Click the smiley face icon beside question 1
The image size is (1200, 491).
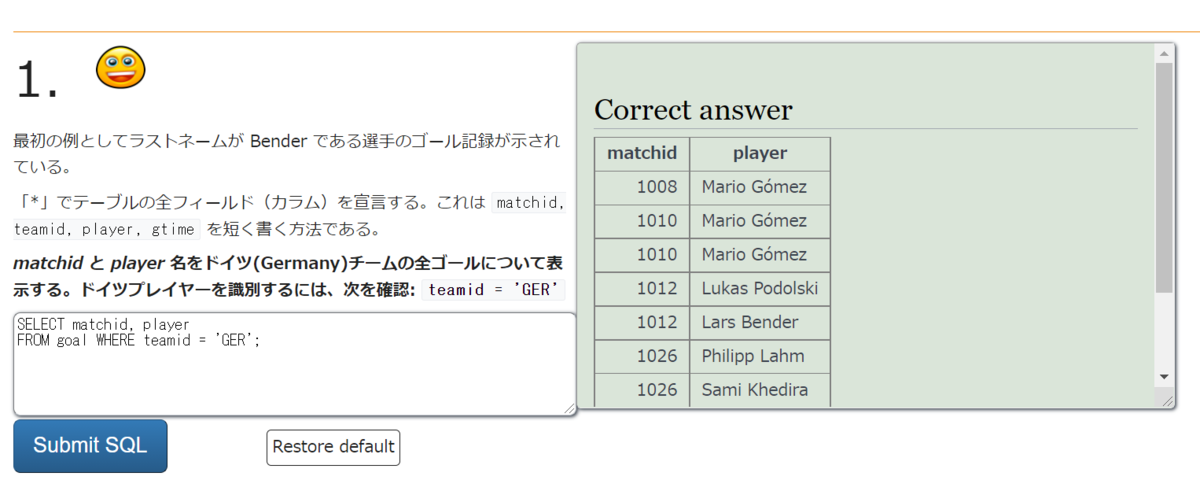click(x=120, y=68)
